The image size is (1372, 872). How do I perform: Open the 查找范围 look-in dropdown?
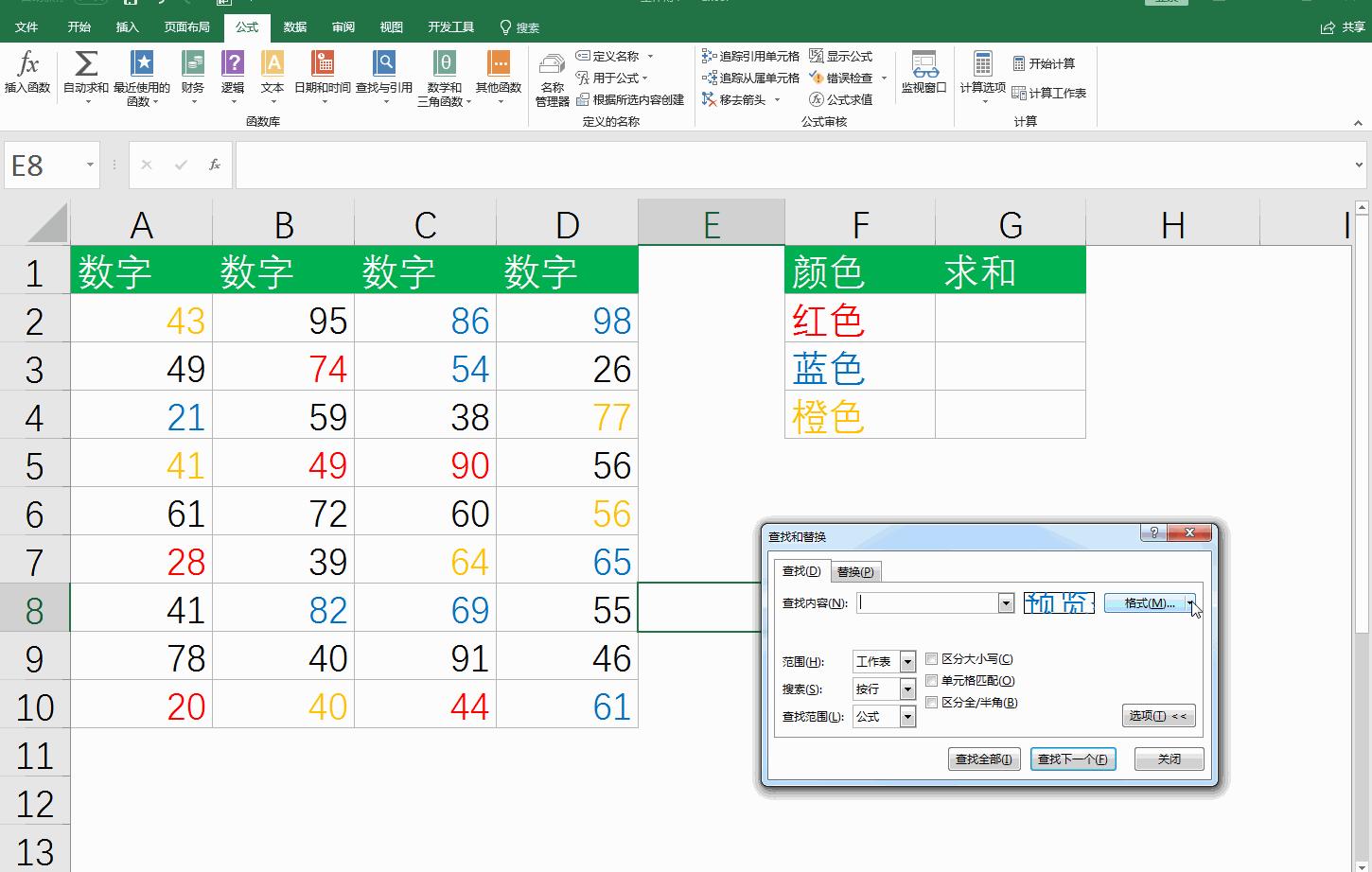pos(906,717)
